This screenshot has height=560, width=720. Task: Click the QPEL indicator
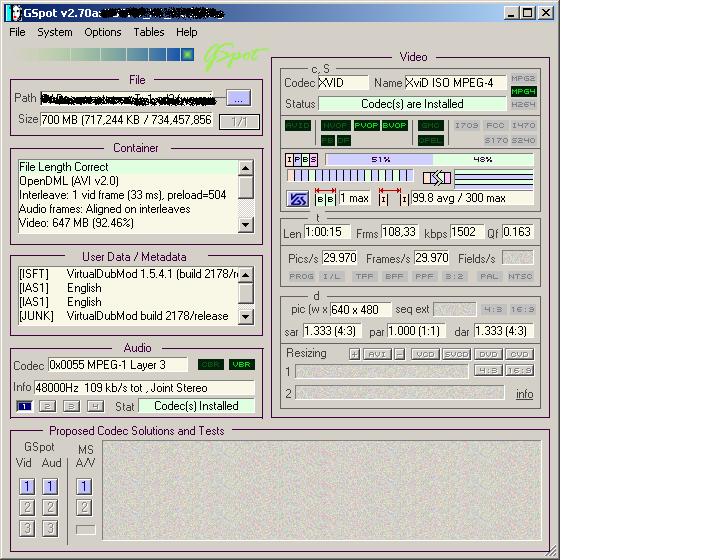431,140
